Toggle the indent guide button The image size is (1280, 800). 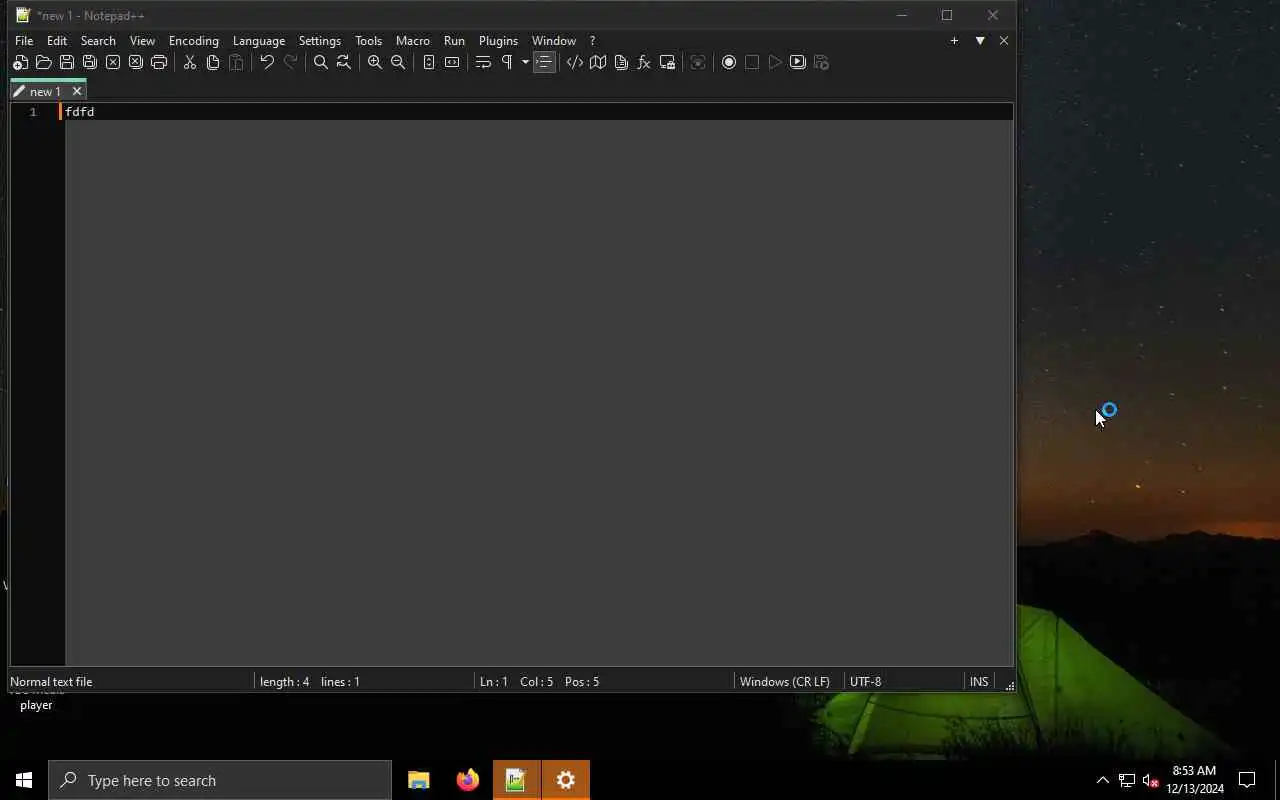tap(544, 62)
